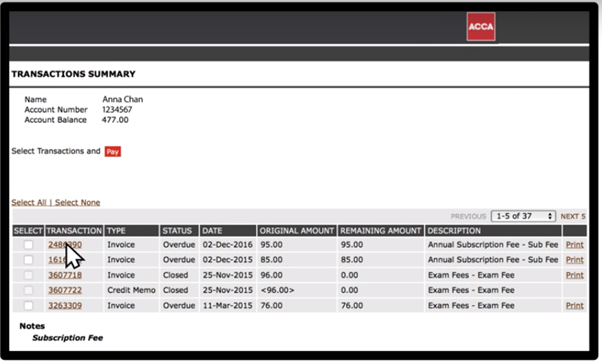The image size is (602, 362).
Task: Click the red Pay button
Action: [x=112, y=151]
